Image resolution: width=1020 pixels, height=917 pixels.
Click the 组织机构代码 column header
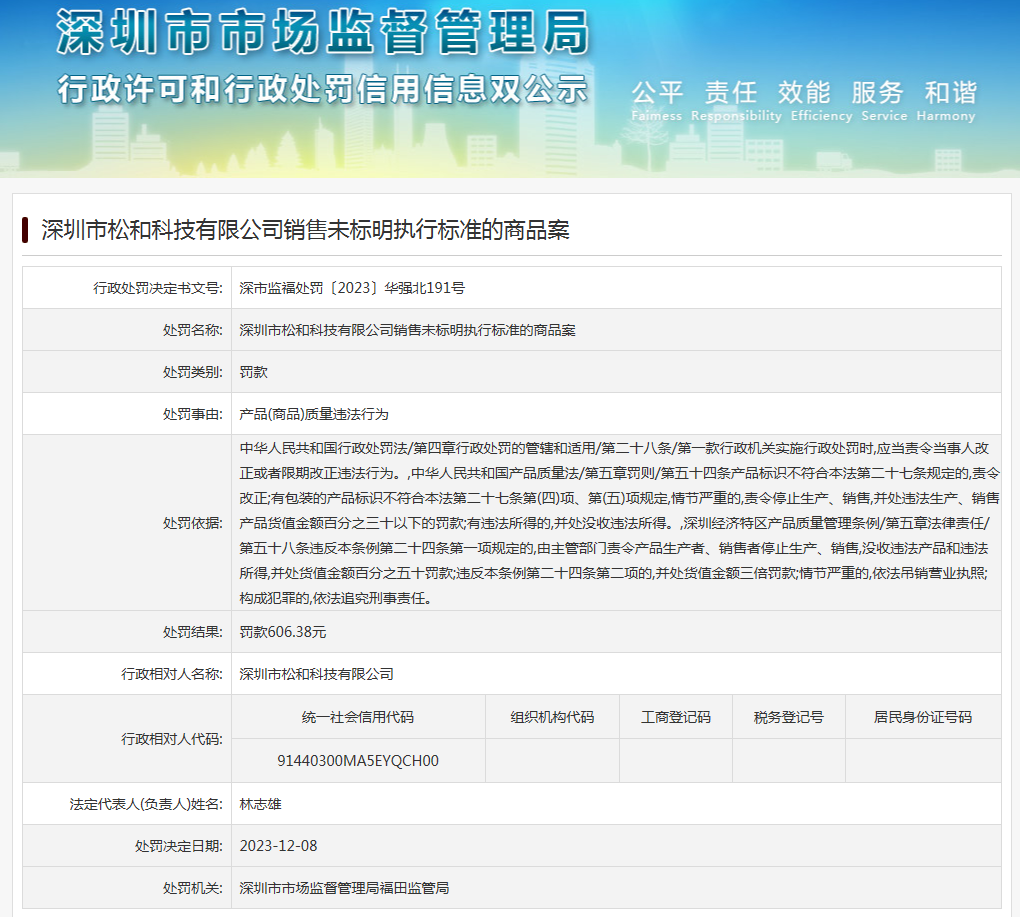tap(552, 717)
